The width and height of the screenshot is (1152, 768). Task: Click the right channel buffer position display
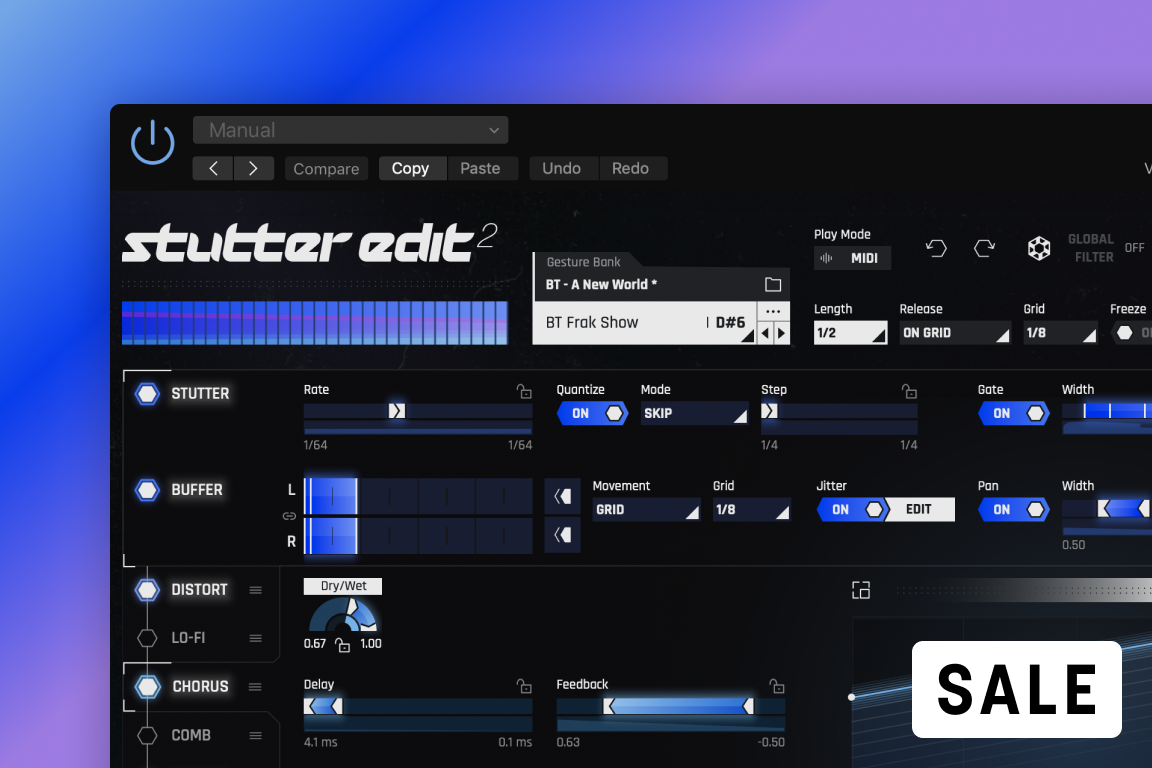tap(418, 535)
